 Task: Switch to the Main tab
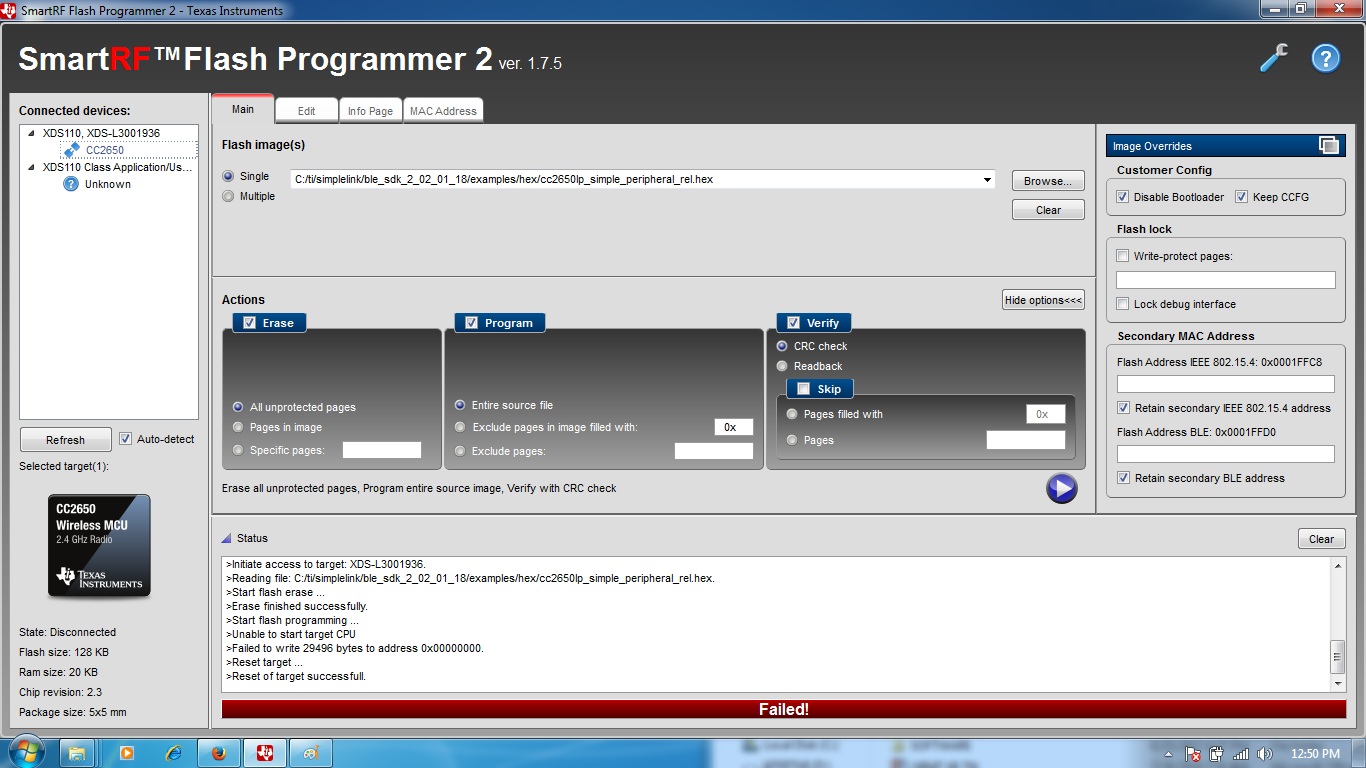[243, 109]
